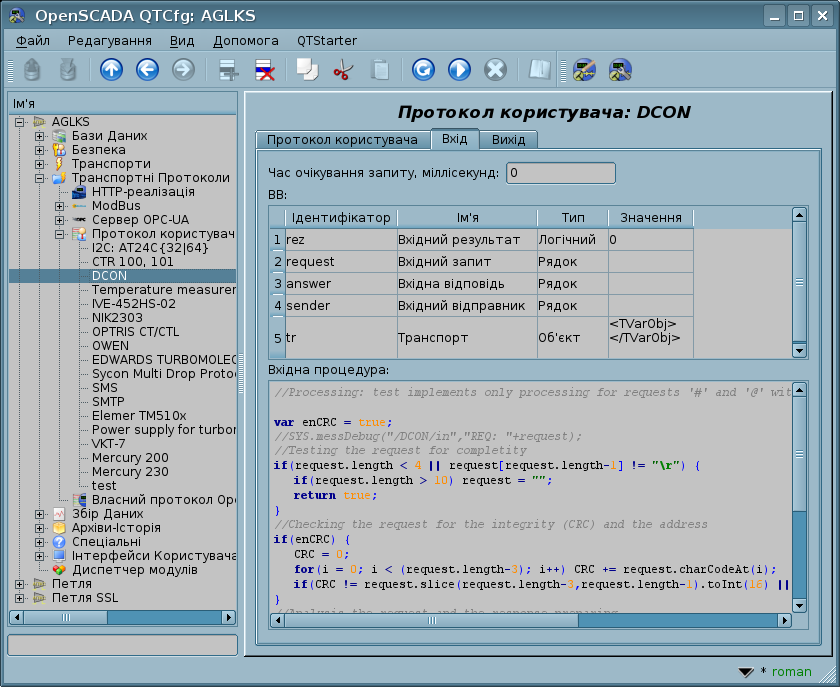Click the Cut scissors icon

(x=343, y=69)
